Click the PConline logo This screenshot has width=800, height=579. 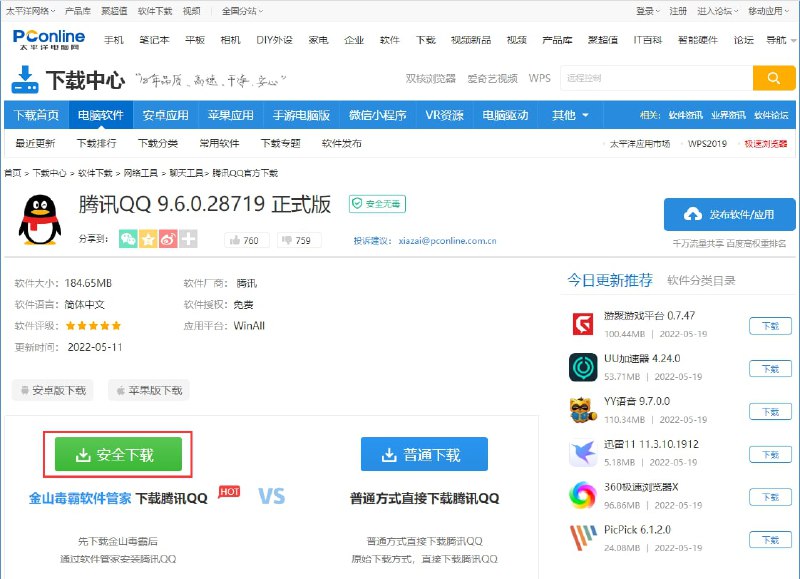(x=49, y=39)
